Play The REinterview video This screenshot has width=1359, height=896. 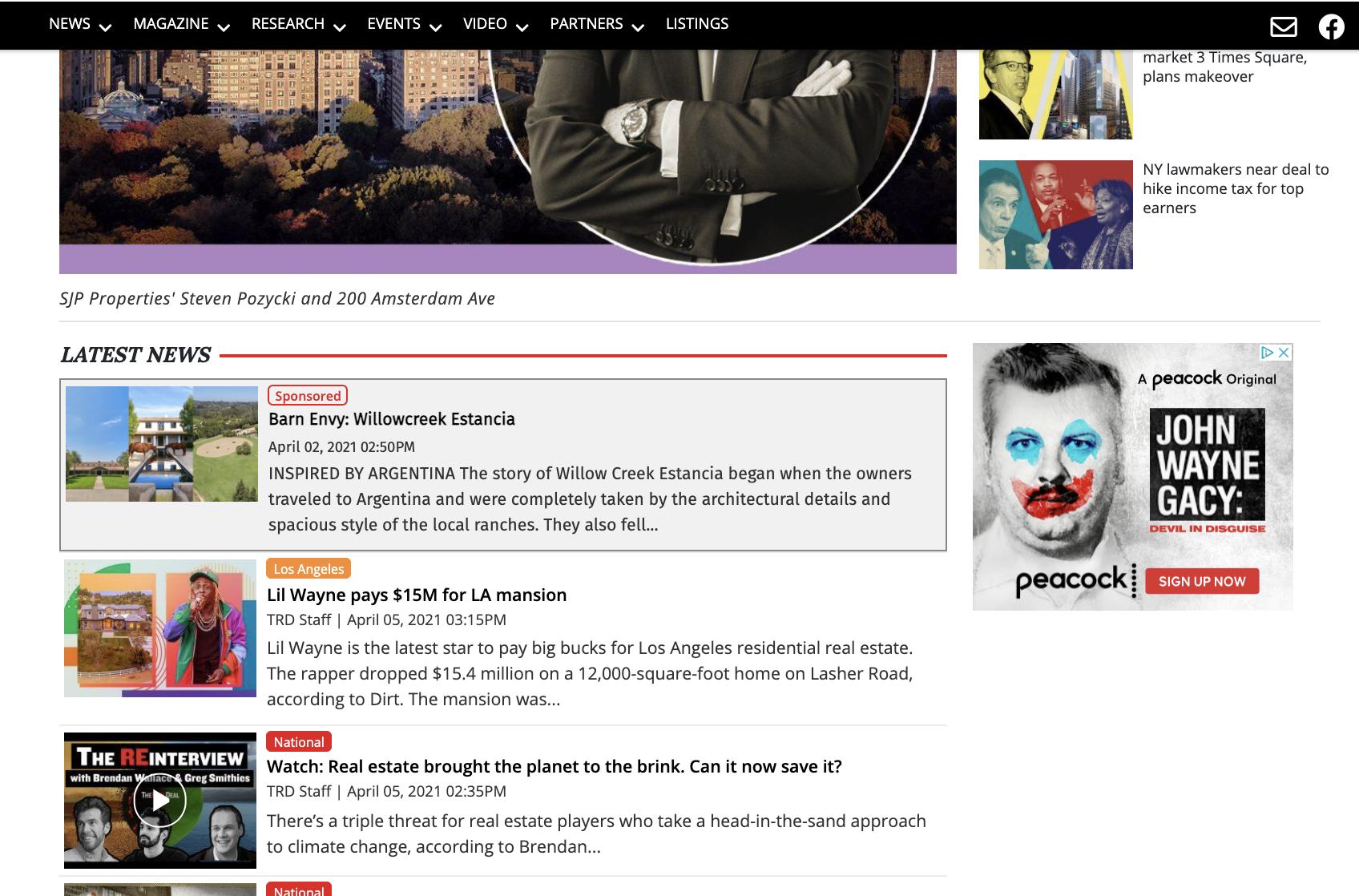(159, 800)
